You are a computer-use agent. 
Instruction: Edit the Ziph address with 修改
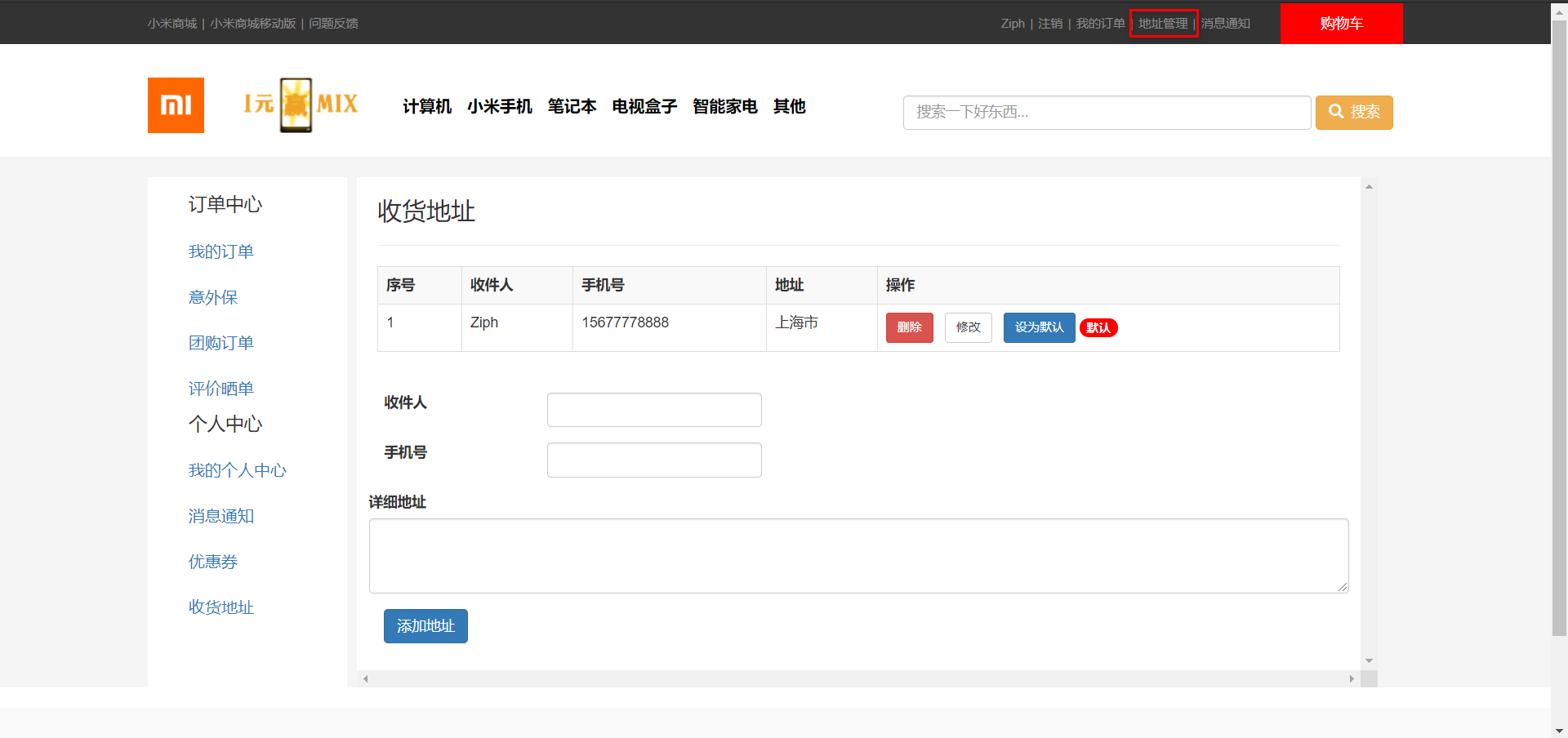tap(969, 327)
